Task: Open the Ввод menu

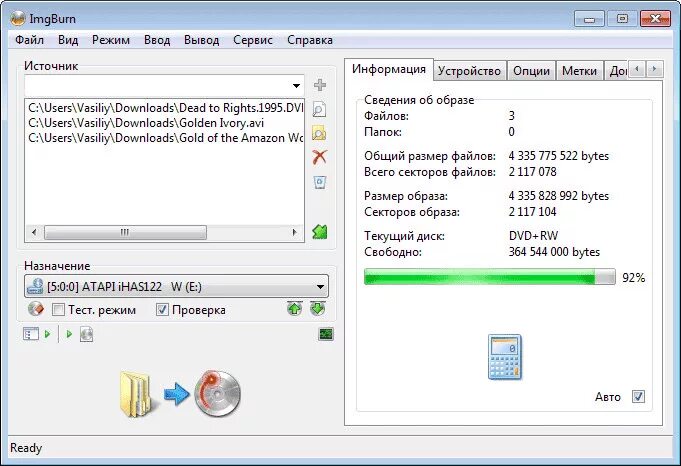Action: (x=157, y=40)
